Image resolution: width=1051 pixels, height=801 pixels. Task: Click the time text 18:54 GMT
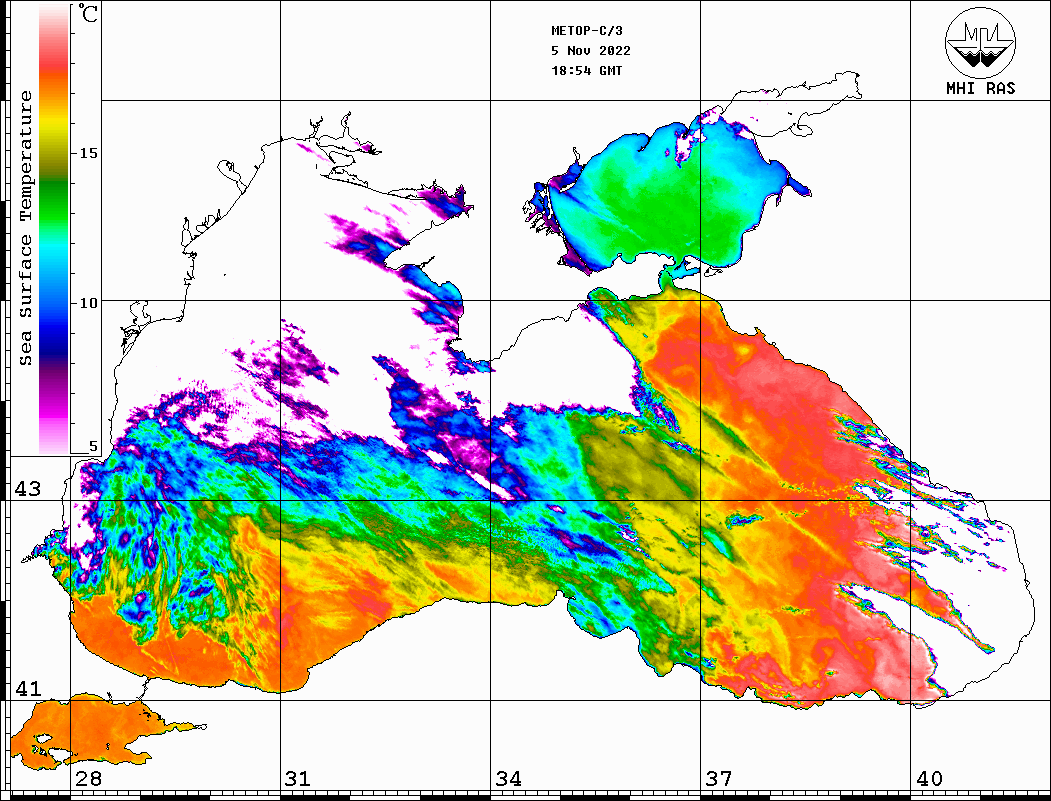(x=586, y=71)
